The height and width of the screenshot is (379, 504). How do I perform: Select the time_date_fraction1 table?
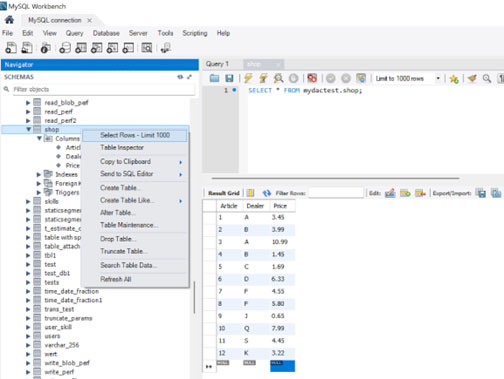(x=73, y=300)
